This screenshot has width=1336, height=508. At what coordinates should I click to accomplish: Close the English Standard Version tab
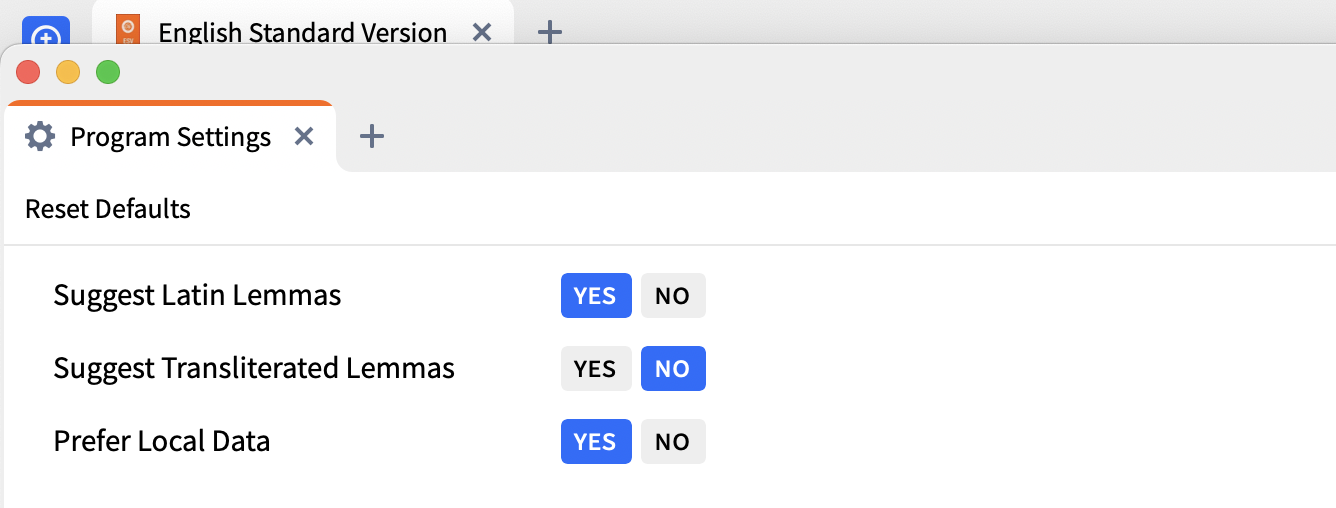[481, 32]
